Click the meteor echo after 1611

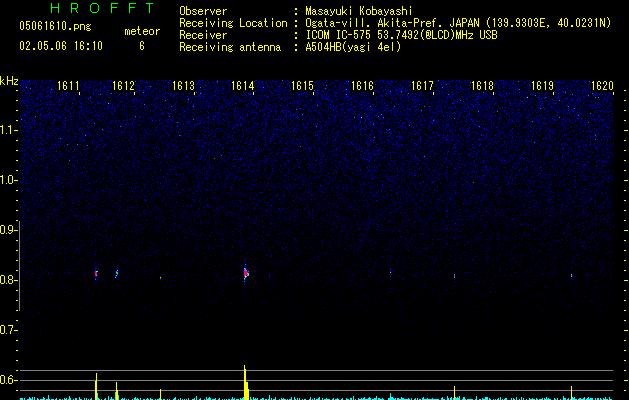point(96,274)
